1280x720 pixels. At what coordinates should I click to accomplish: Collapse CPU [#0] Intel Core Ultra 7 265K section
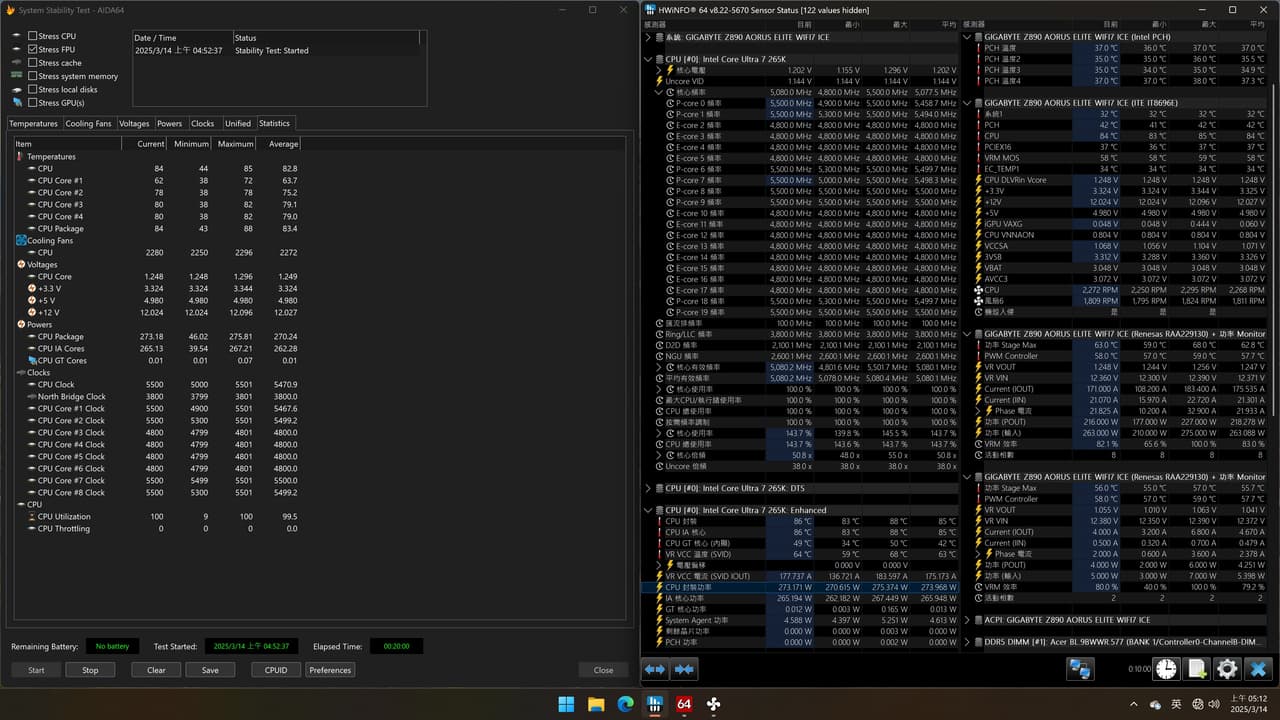[x=649, y=59]
